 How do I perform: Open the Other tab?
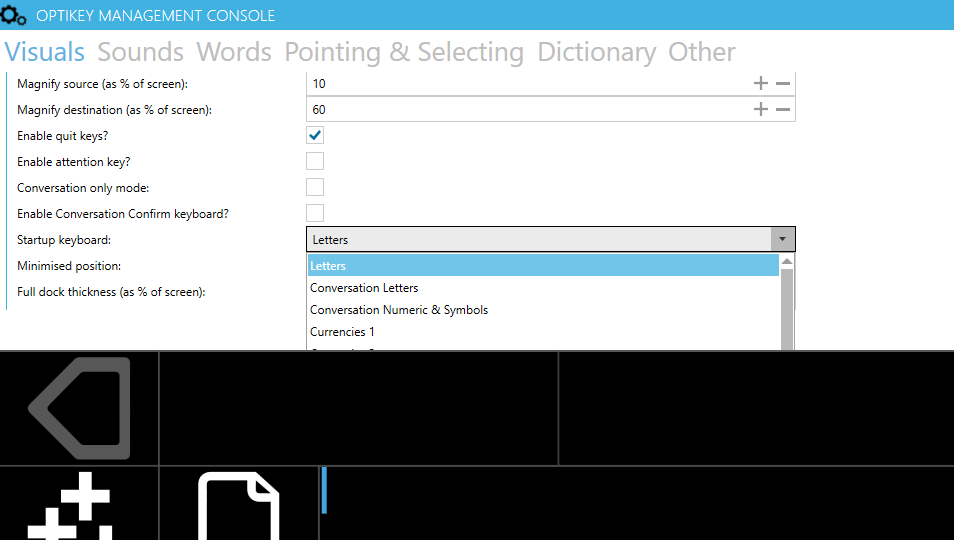pyautogui.click(x=702, y=52)
